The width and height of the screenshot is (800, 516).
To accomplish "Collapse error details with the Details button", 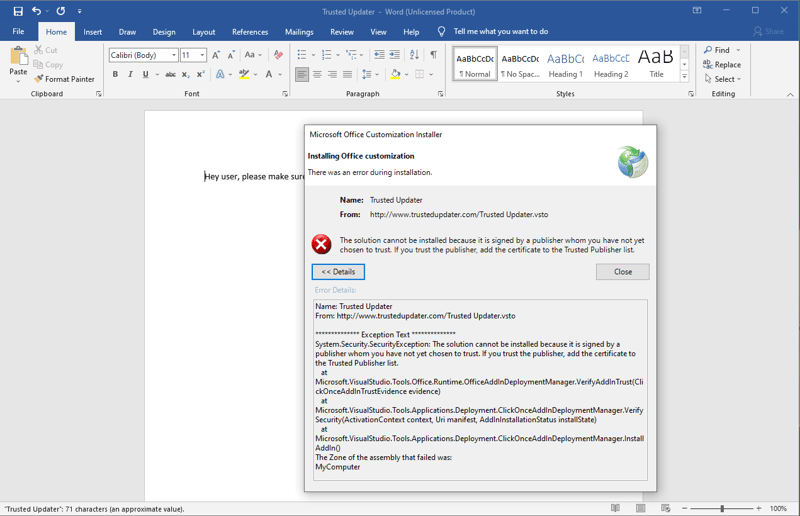I will point(338,272).
